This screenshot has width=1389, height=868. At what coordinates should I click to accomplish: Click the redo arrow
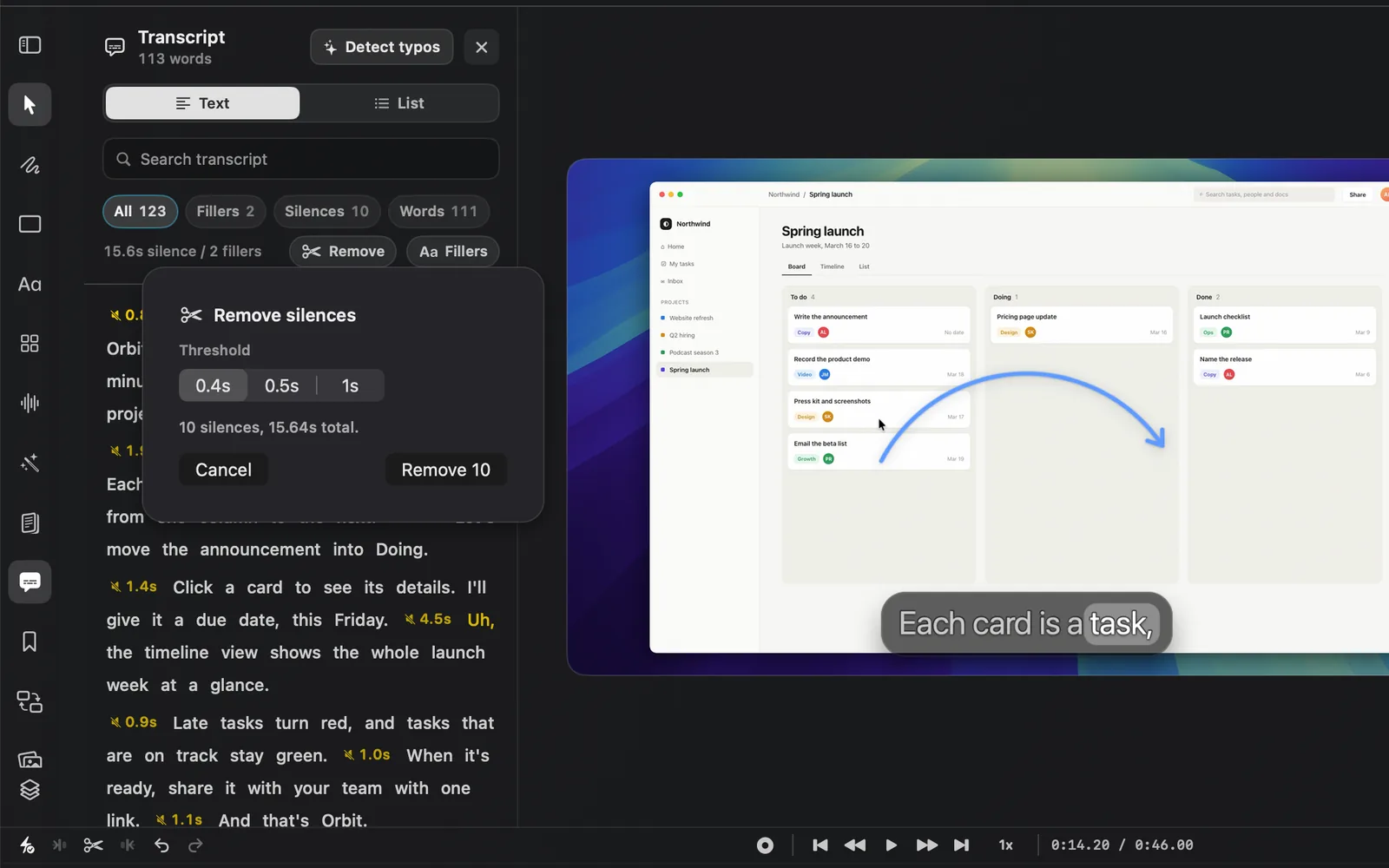click(x=195, y=845)
